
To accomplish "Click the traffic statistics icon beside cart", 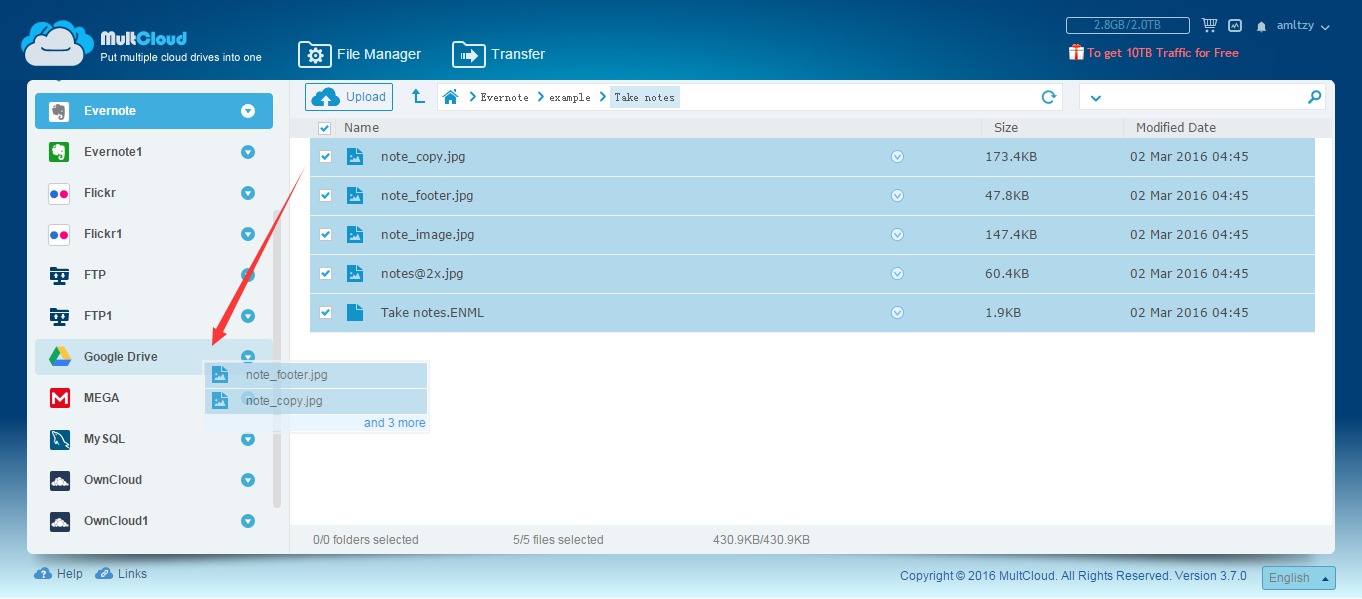I will (x=1235, y=25).
